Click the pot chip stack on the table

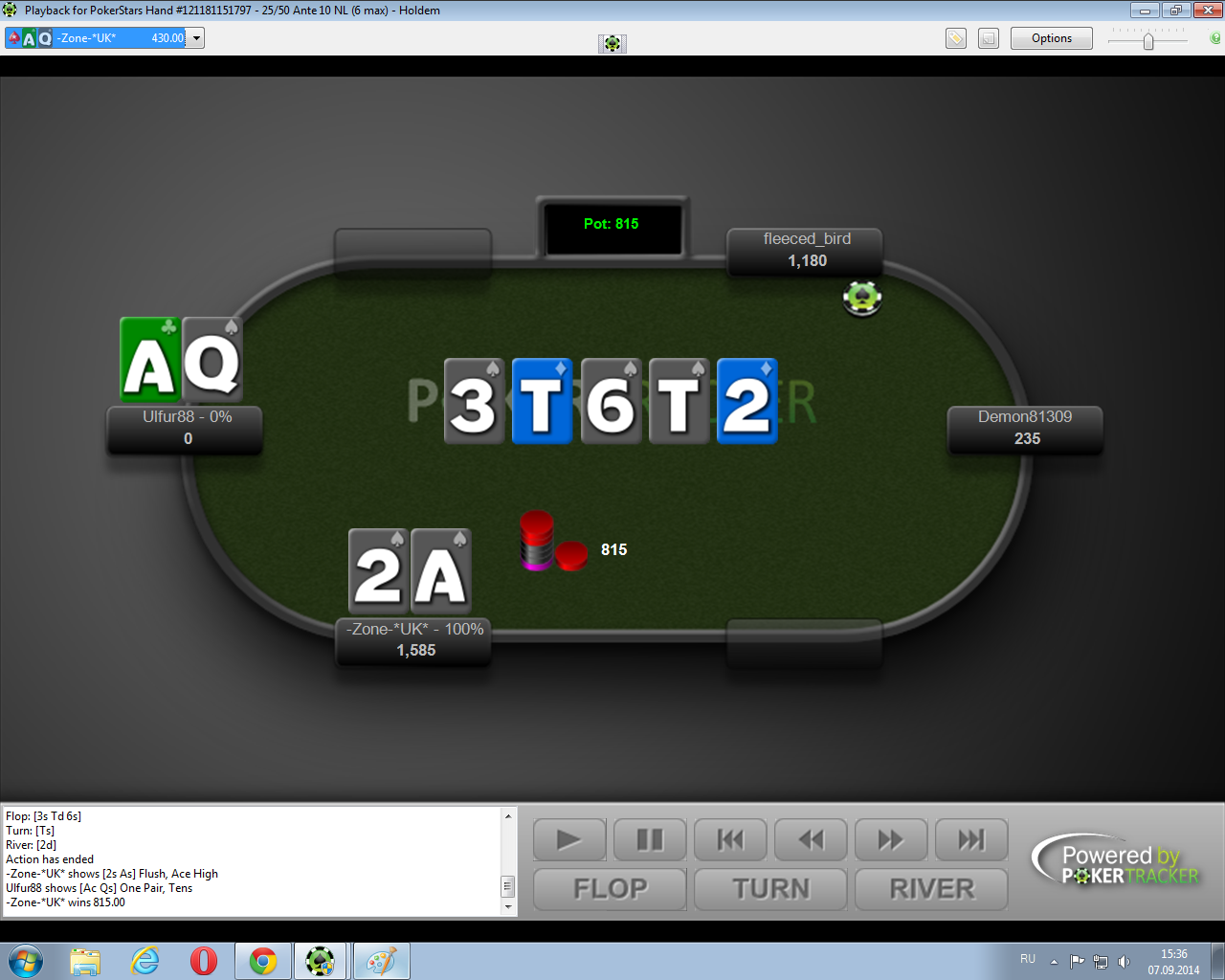click(553, 542)
